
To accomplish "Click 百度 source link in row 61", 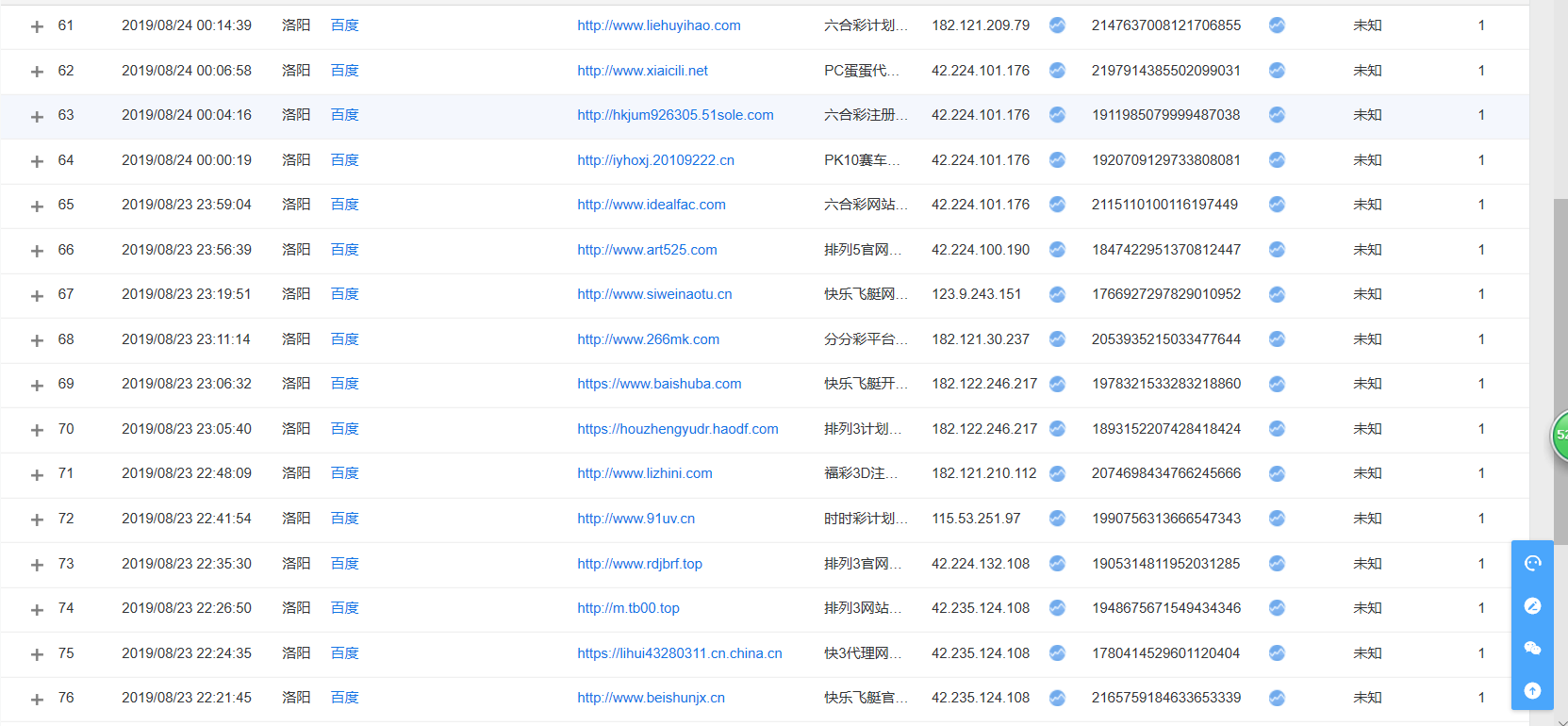I will click(x=344, y=25).
